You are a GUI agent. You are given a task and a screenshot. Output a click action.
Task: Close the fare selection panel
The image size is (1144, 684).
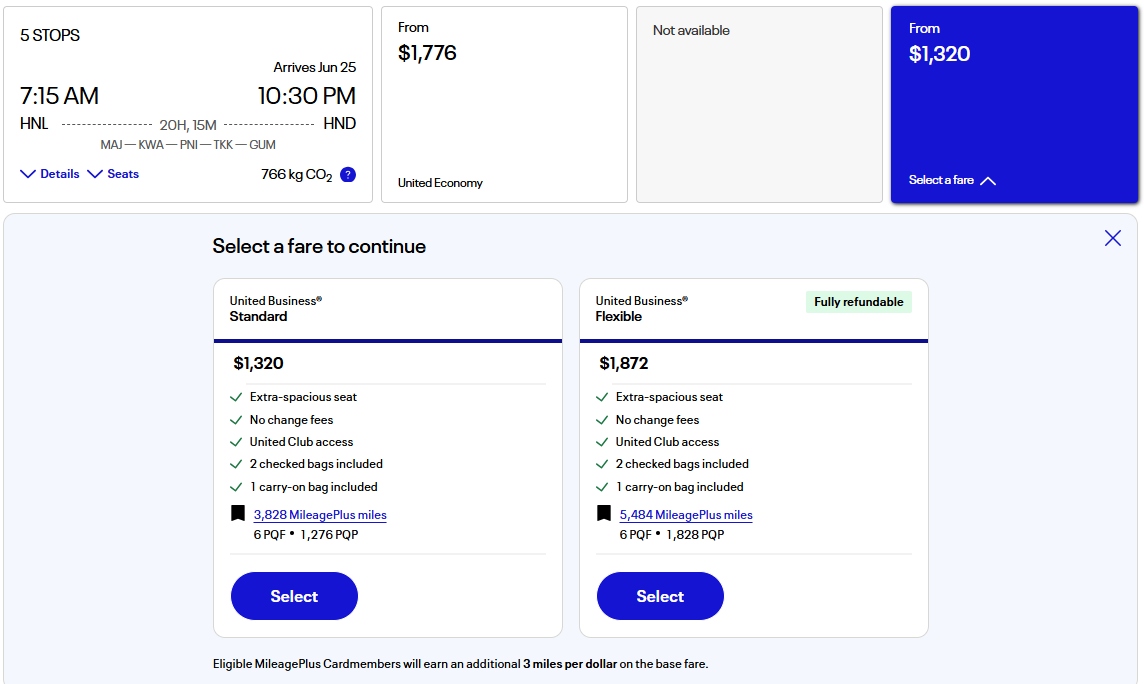[x=1113, y=238]
